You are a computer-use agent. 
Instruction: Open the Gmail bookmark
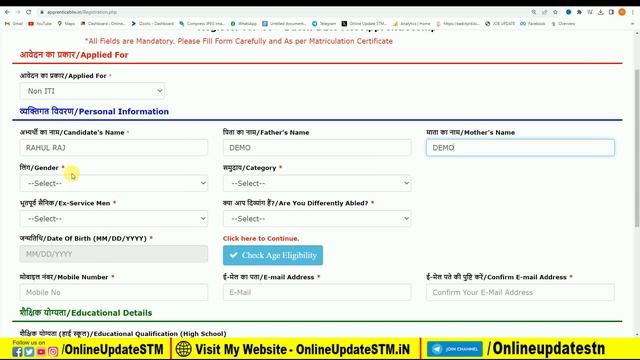coord(14,24)
